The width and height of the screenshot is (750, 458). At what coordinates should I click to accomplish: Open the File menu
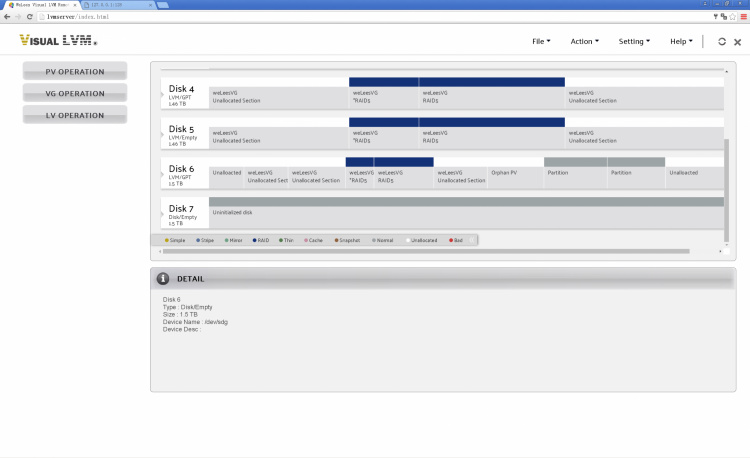pyautogui.click(x=542, y=42)
